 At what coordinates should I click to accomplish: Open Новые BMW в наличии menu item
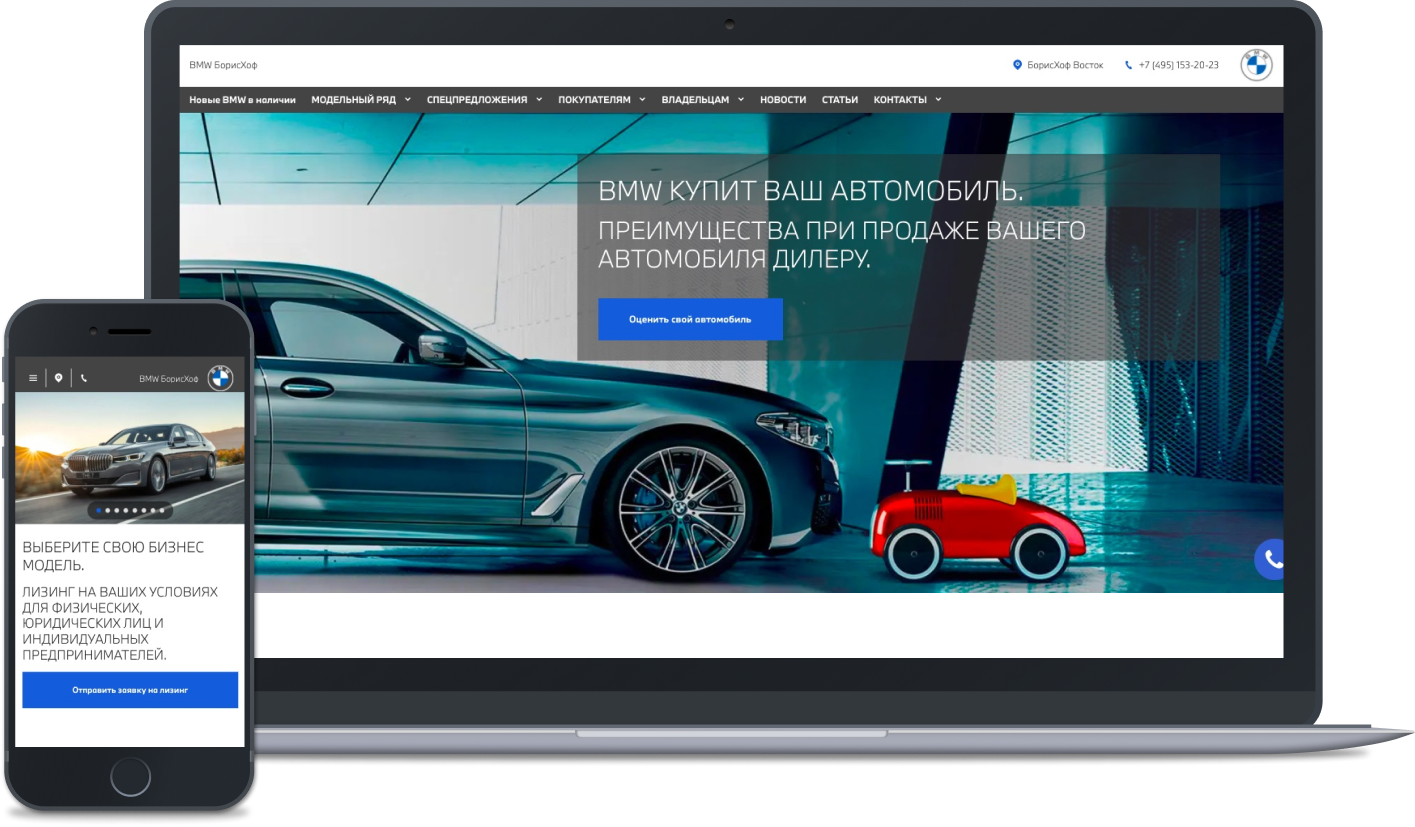242,100
